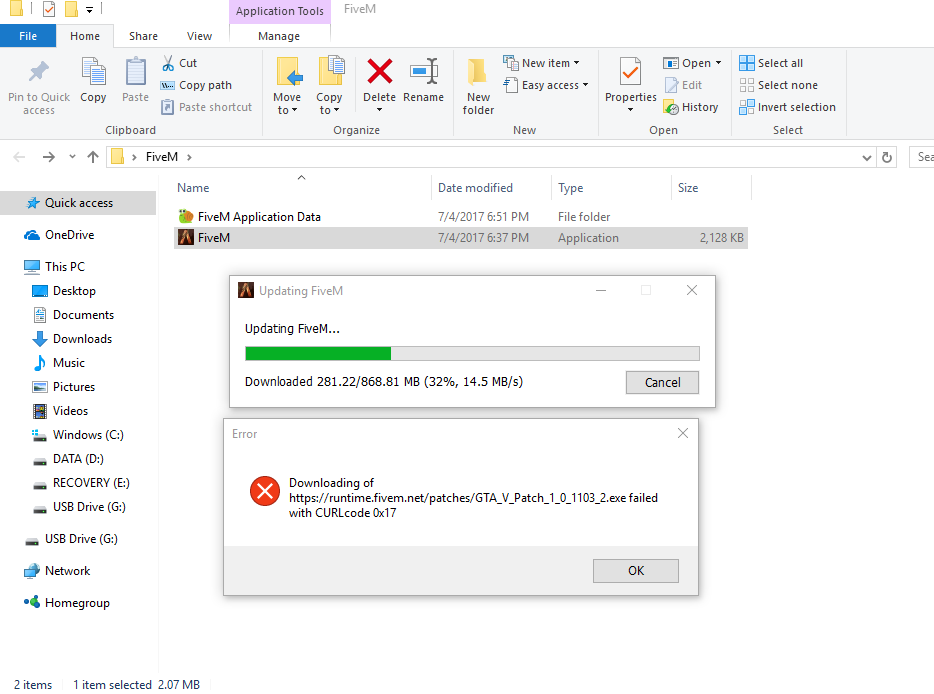Go back with the back arrow
The width and height of the screenshot is (934, 694).
coord(19,157)
